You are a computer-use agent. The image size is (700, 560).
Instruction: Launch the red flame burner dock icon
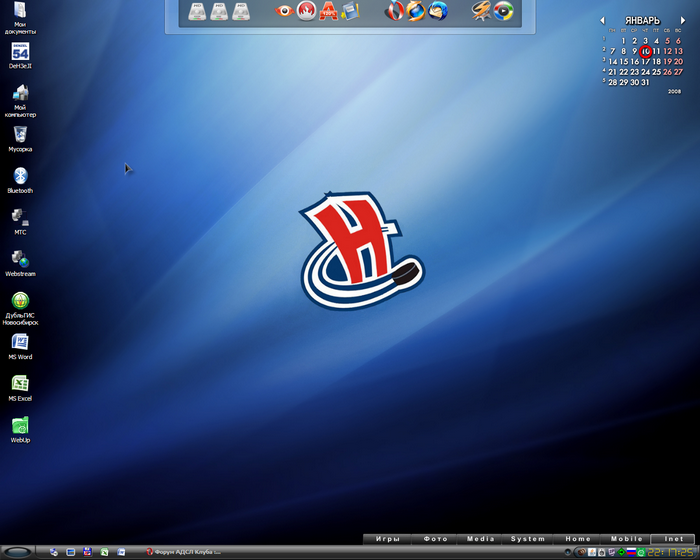[306, 11]
